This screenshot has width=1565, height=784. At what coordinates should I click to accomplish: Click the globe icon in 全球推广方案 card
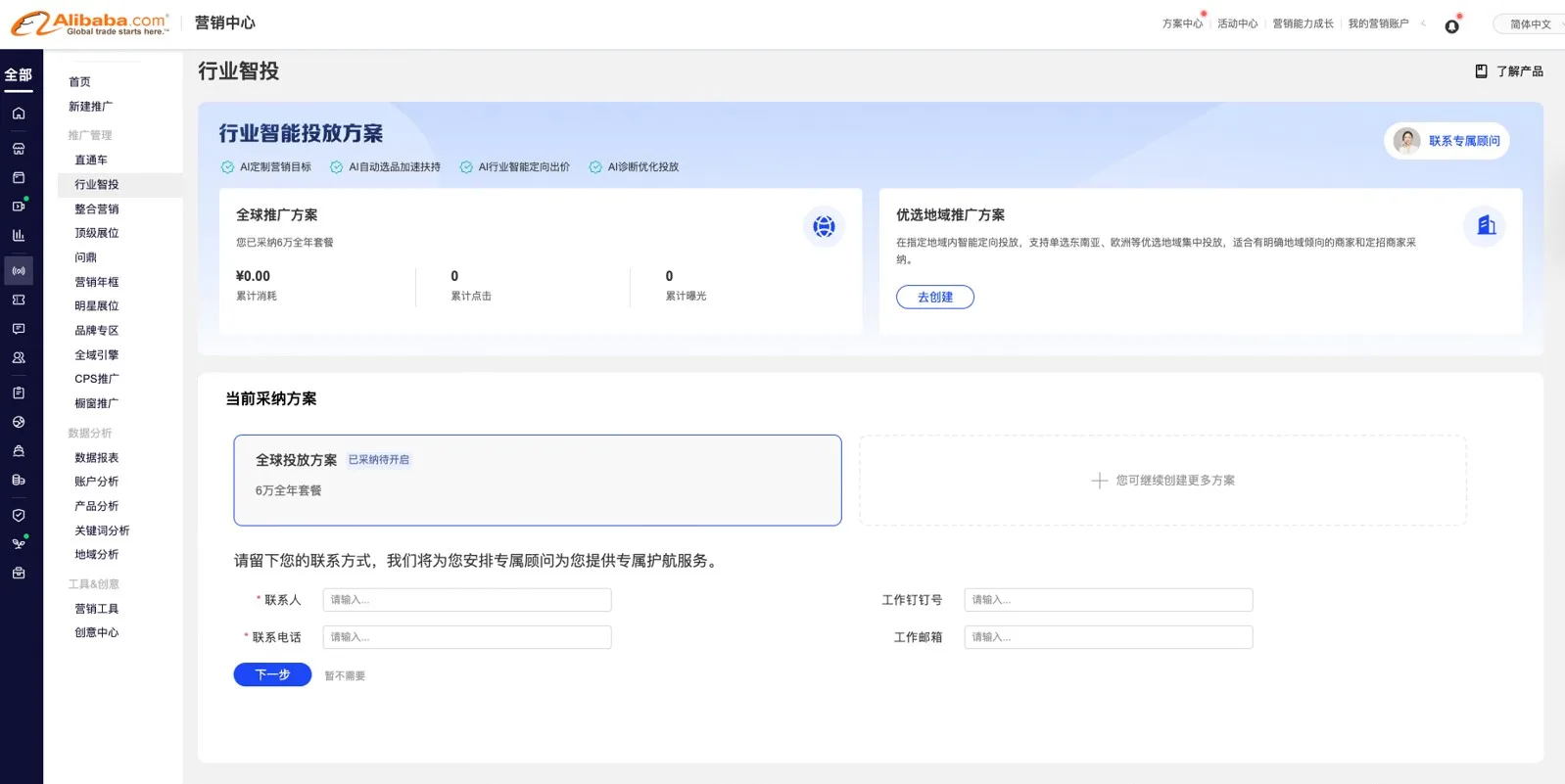pyautogui.click(x=824, y=227)
